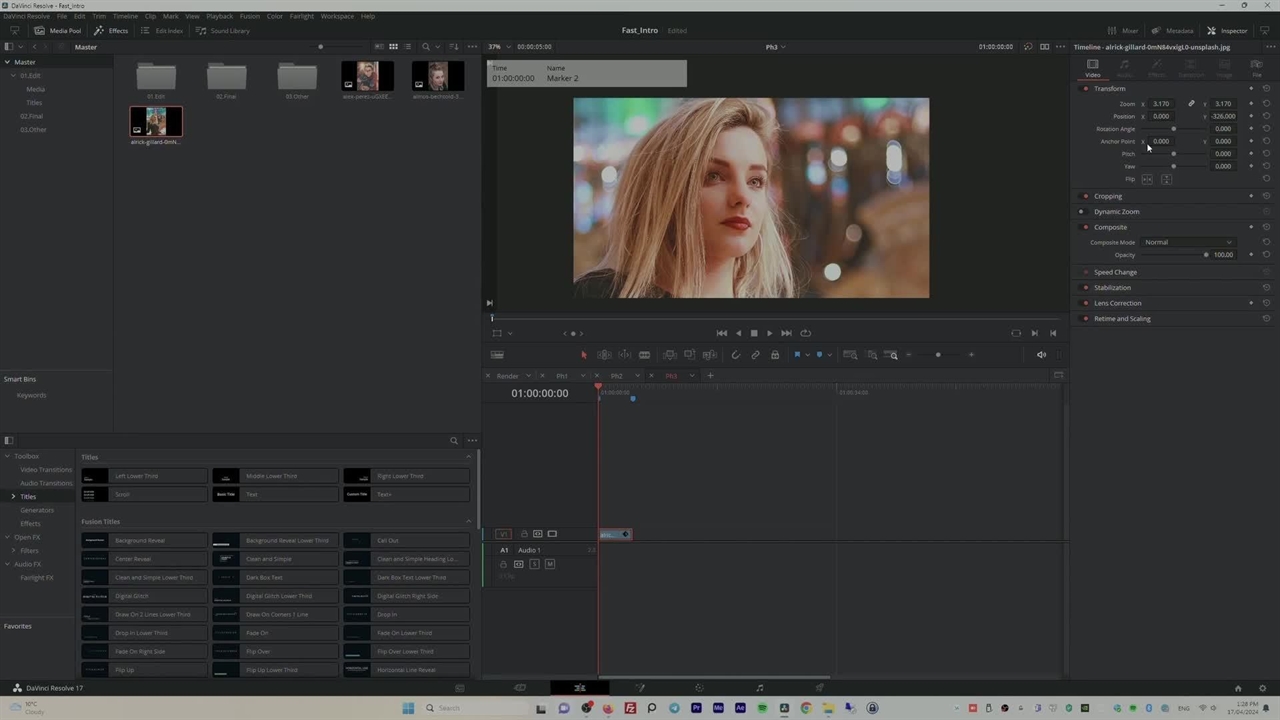The width and height of the screenshot is (1280, 720).
Task: Switch media pool to list view
Action: pyautogui.click(x=407, y=47)
